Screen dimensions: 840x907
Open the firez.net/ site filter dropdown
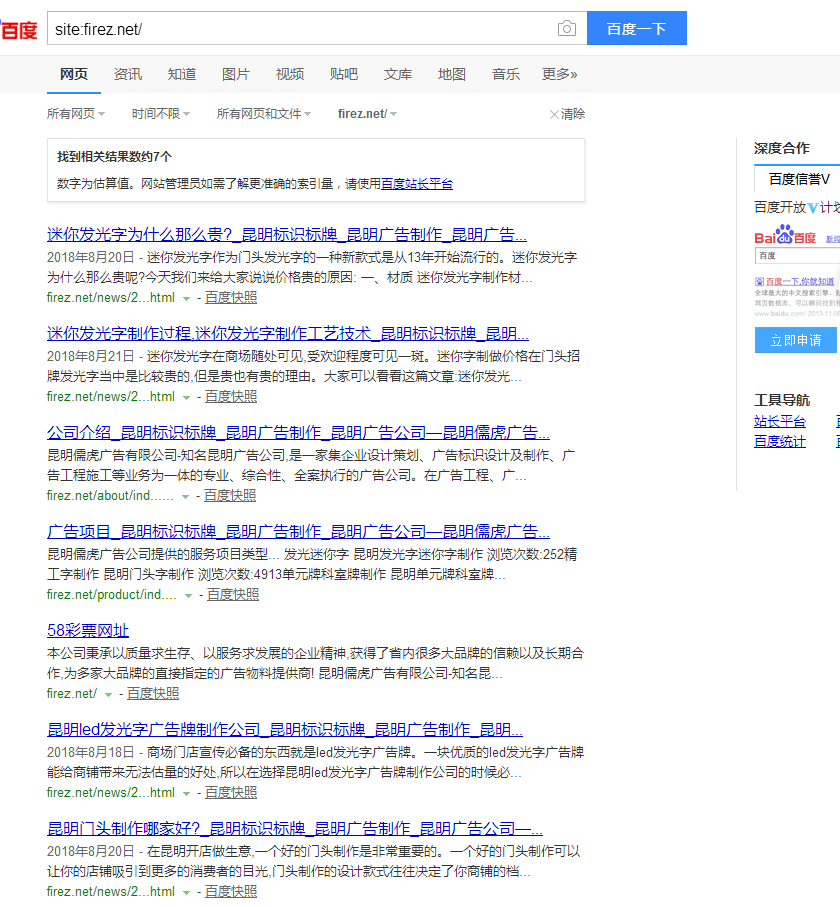pos(367,114)
